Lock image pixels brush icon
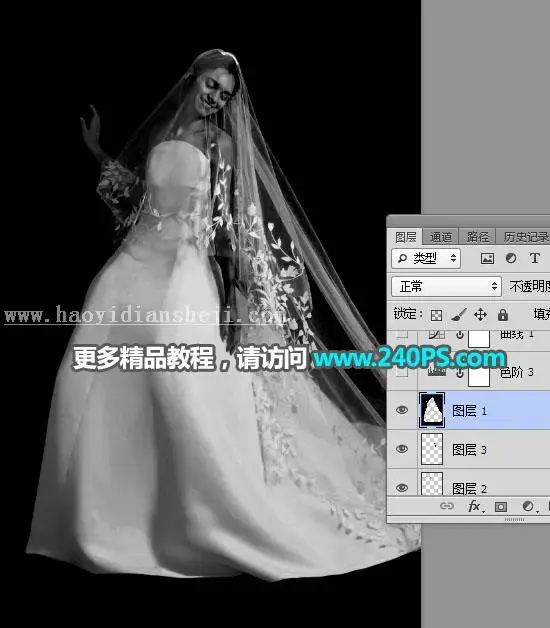This screenshot has width=550, height=628. [458, 315]
